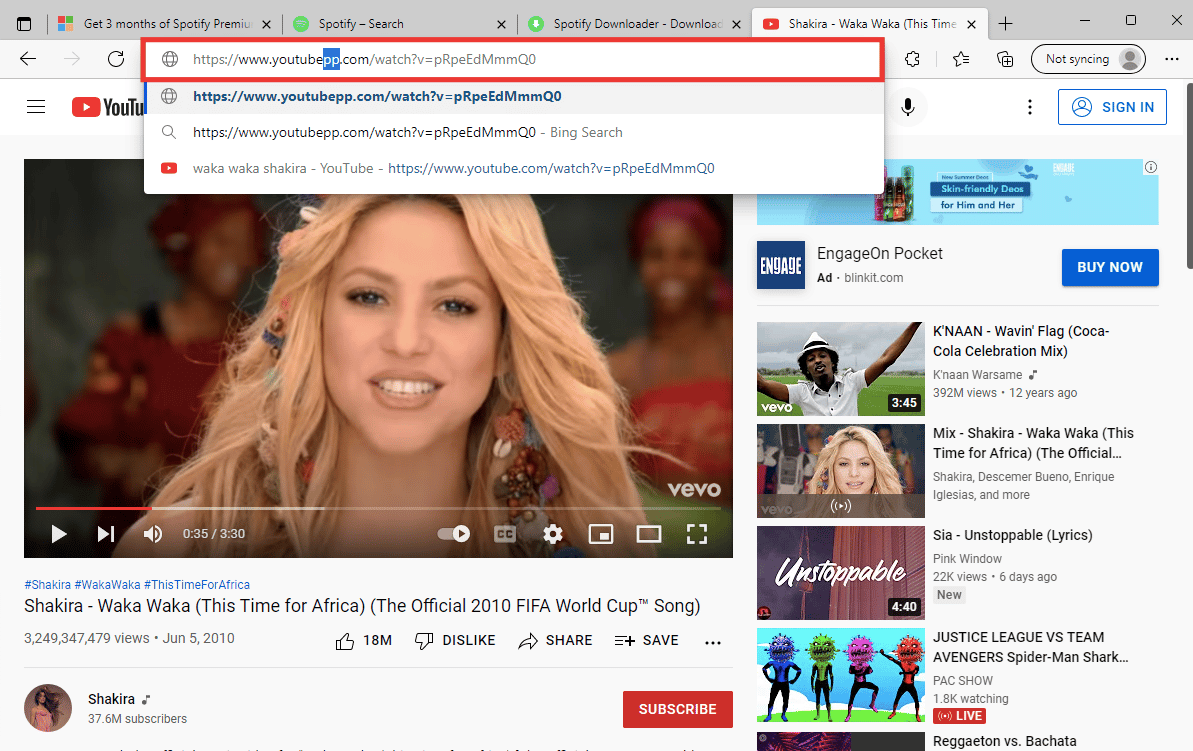Skip to next video
The image size is (1193, 751).
click(106, 534)
